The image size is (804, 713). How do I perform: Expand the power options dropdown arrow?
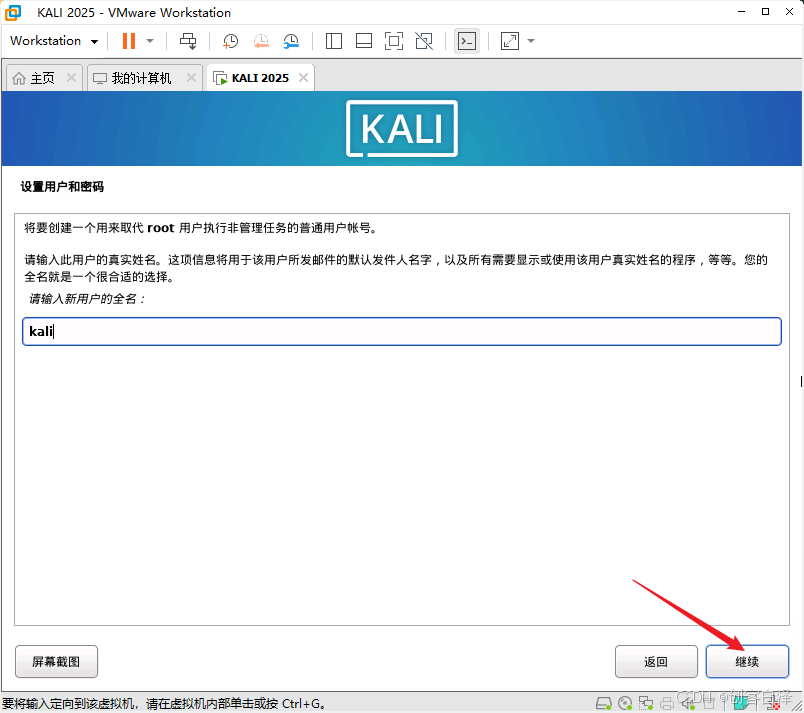tap(150, 41)
